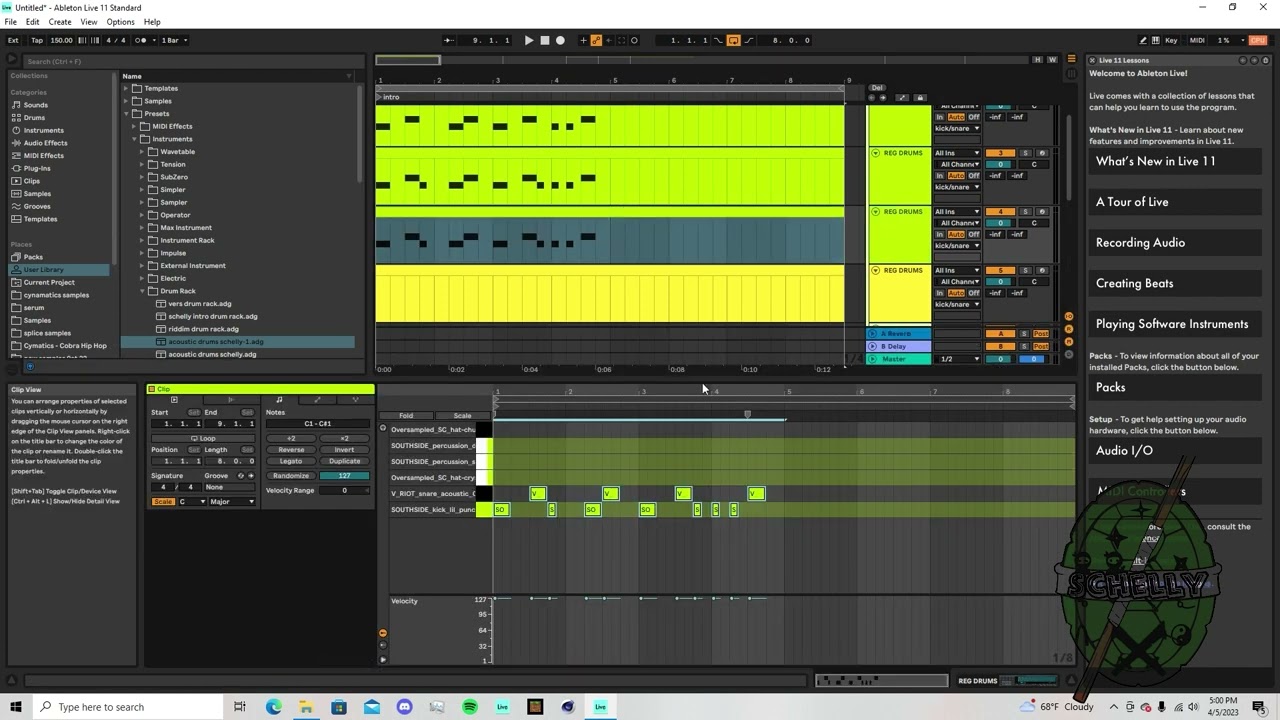
Task: Toggle the headphone note preview icon
Action: 383,429
